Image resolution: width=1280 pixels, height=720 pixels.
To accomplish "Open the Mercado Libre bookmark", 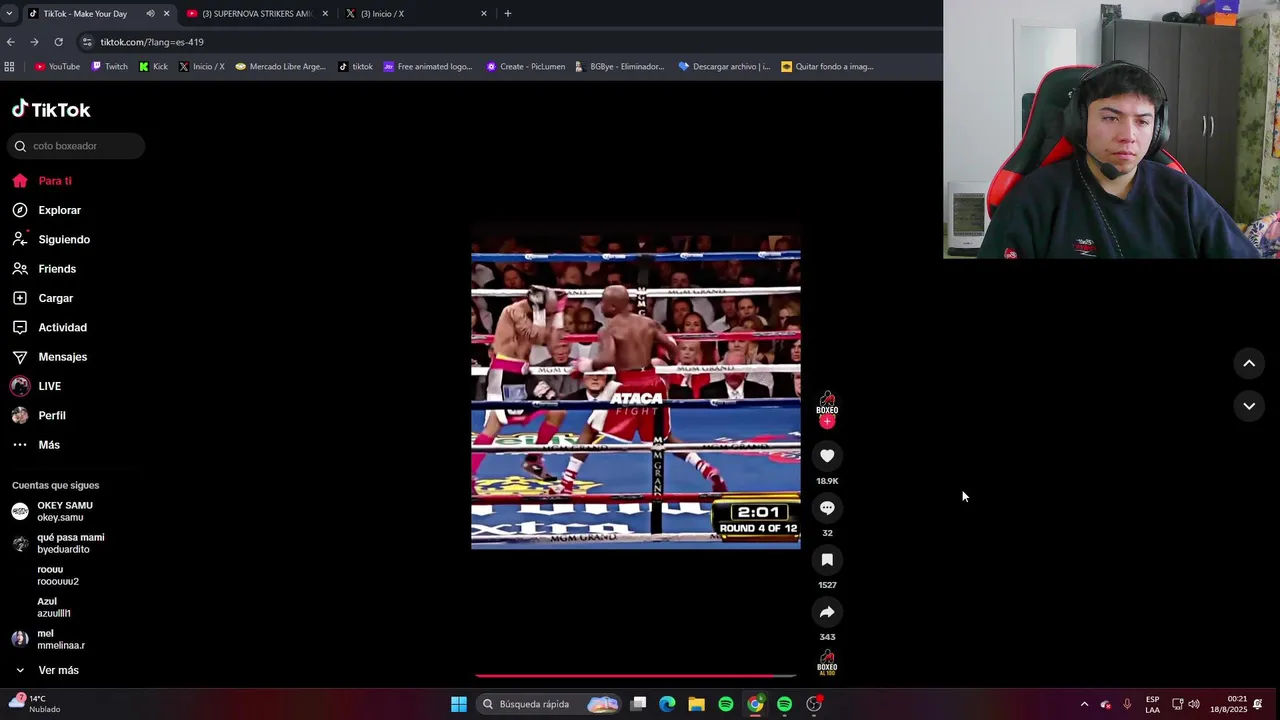I will pos(280,67).
